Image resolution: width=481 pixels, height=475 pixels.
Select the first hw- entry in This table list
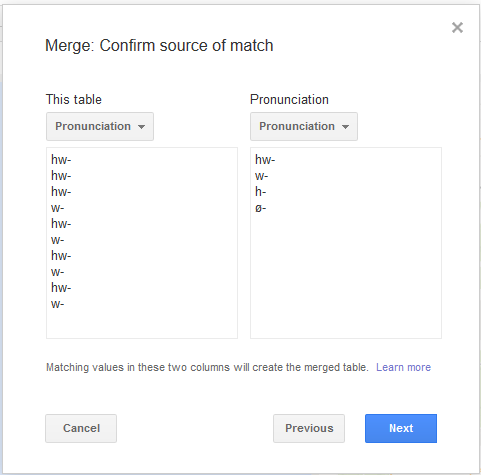coord(61,160)
